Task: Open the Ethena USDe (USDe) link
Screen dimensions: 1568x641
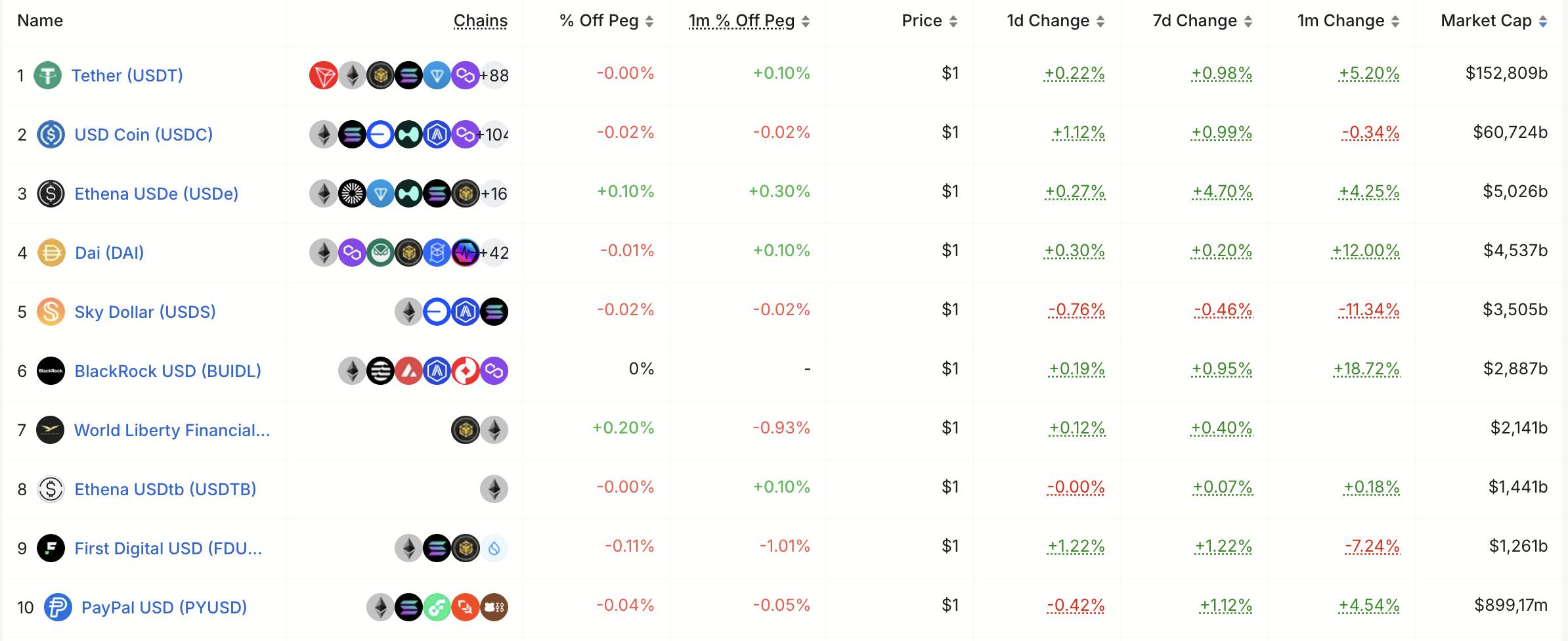Action: tap(156, 194)
